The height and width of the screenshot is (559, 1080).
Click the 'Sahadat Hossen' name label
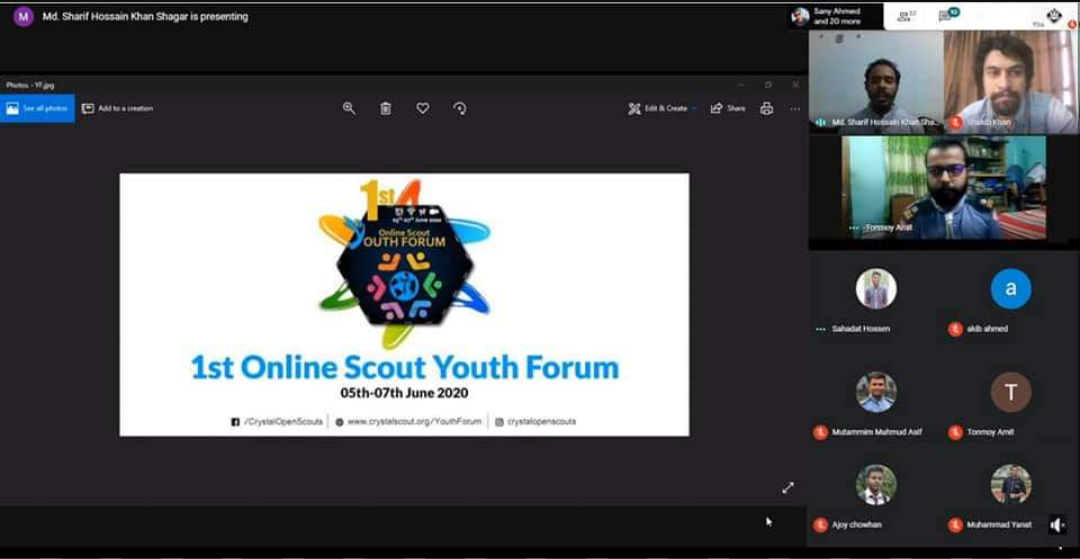click(861, 329)
